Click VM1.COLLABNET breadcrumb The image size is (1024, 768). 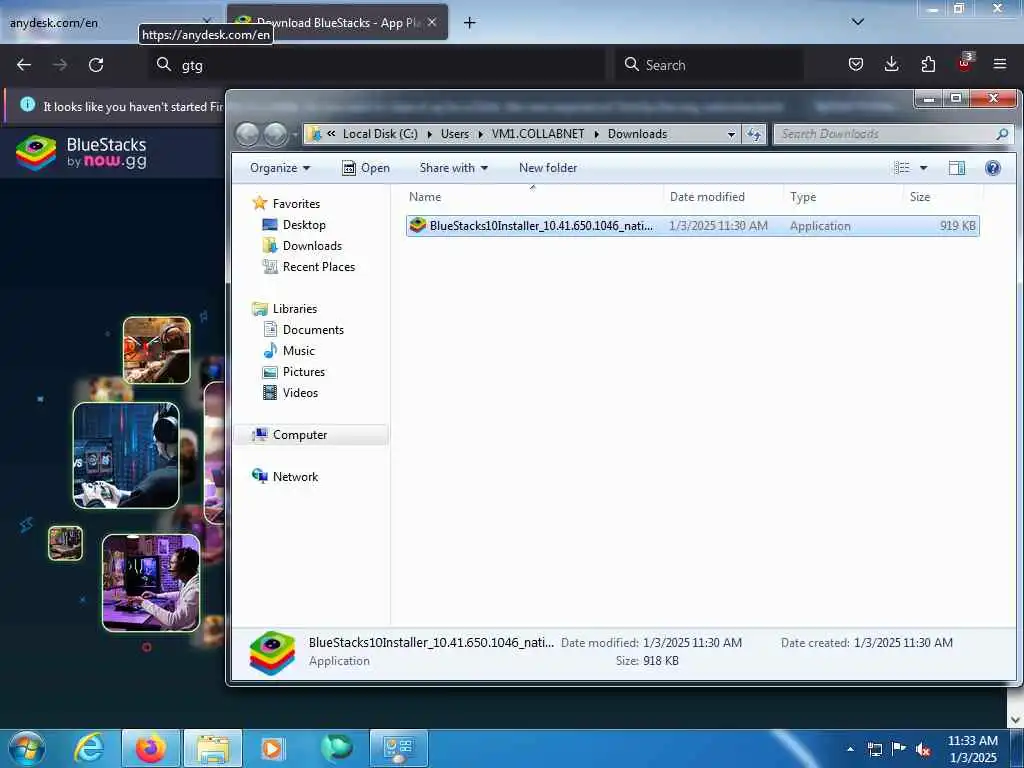click(538, 134)
